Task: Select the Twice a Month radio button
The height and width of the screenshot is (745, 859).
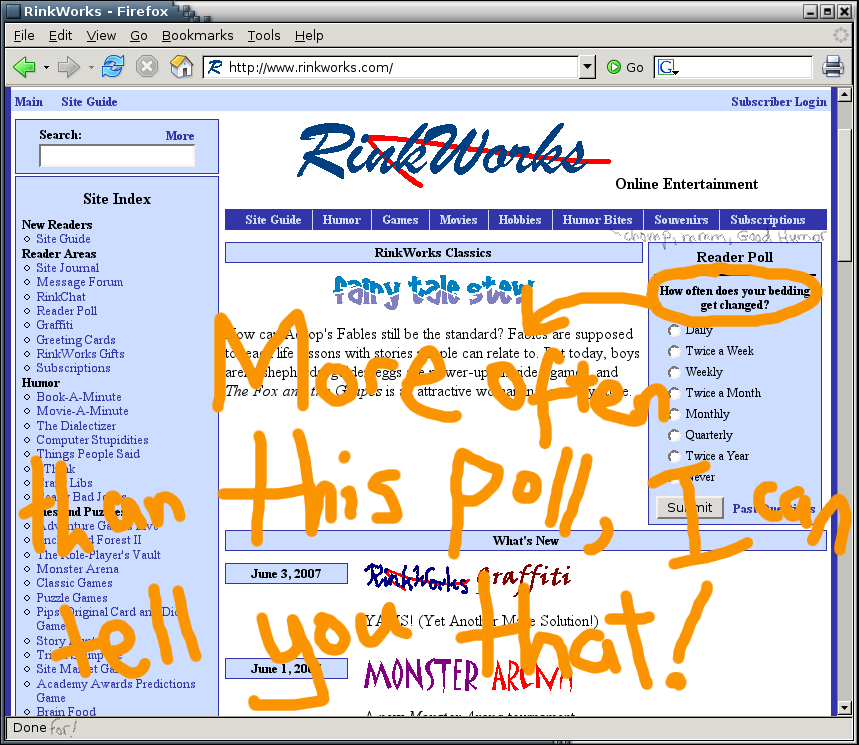Action: point(674,393)
